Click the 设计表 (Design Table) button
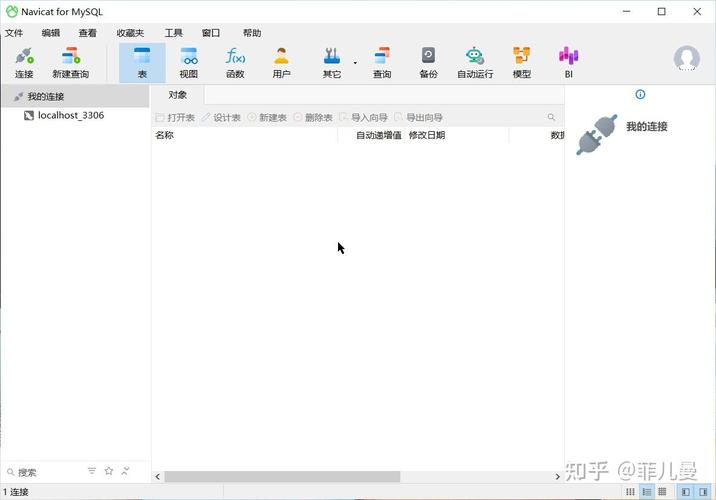This screenshot has height=500, width=716. (x=221, y=117)
